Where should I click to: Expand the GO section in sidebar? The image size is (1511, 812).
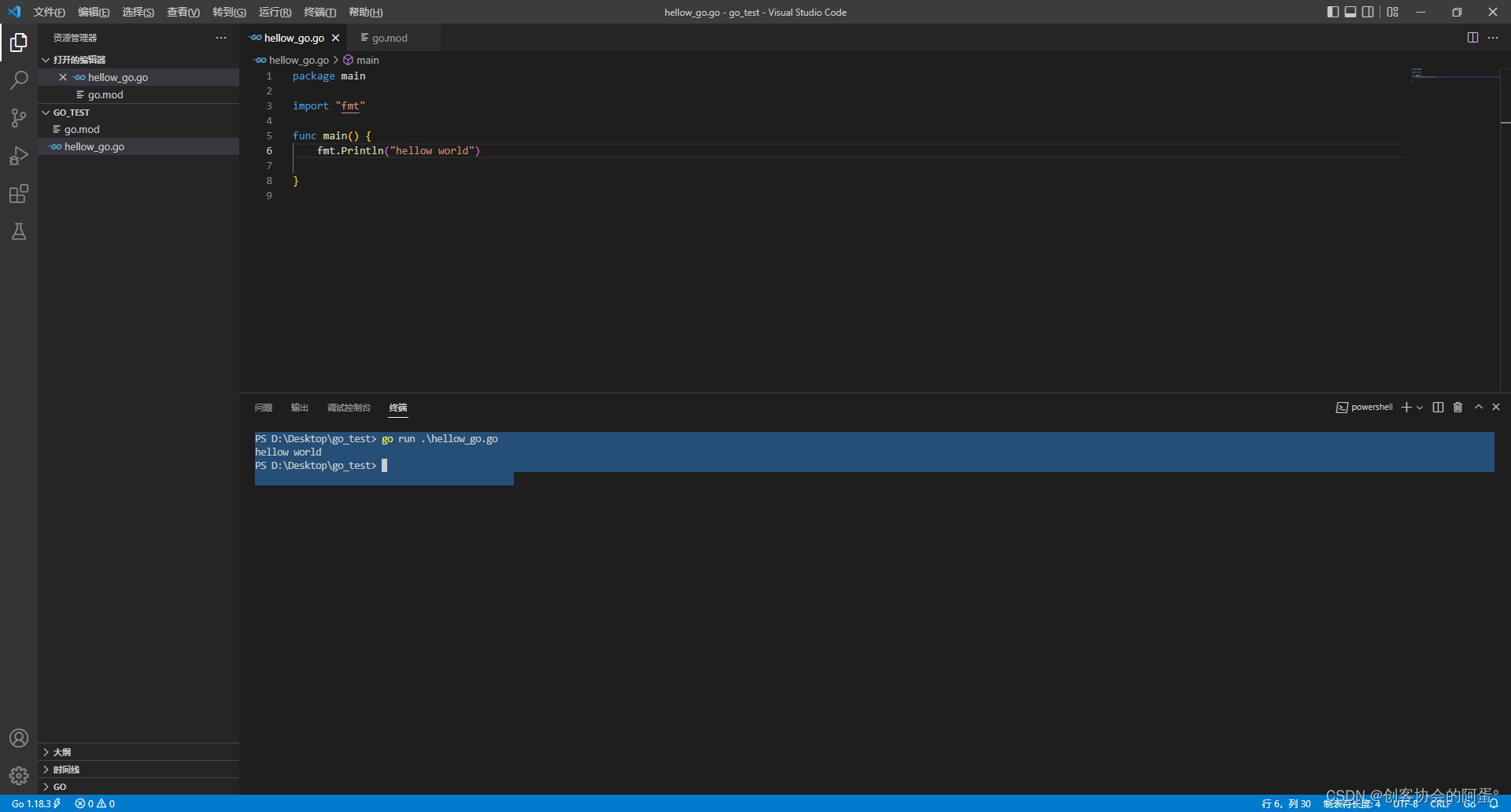(x=139, y=787)
